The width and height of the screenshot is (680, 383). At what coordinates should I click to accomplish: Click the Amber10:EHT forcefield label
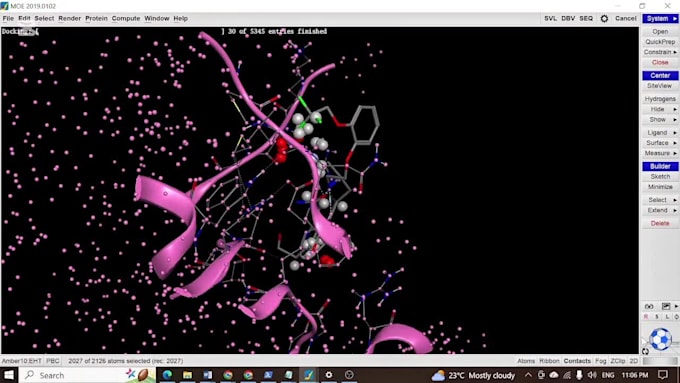click(21, 361)
